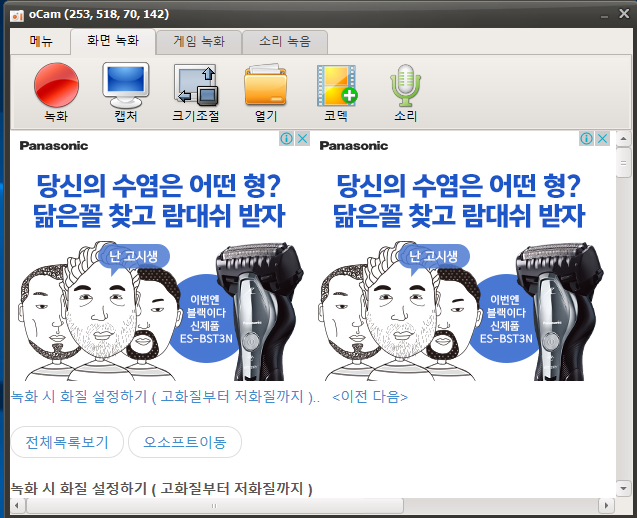Click the <이전 다음> navigation link
Screen dimensions: 637x518
click(370, 397)
